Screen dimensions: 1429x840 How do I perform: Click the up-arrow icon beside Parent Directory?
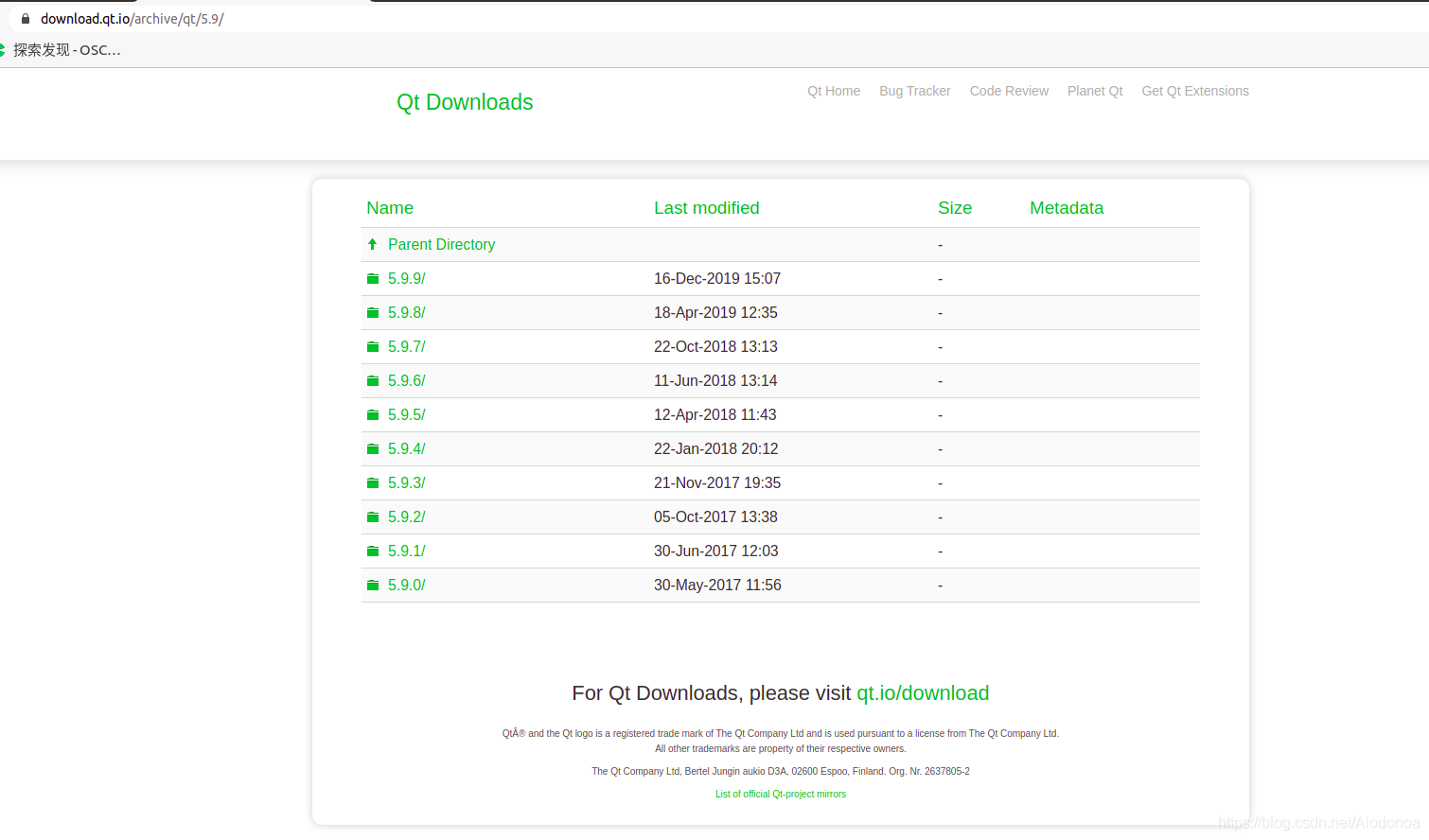click(x=373, y=244)
